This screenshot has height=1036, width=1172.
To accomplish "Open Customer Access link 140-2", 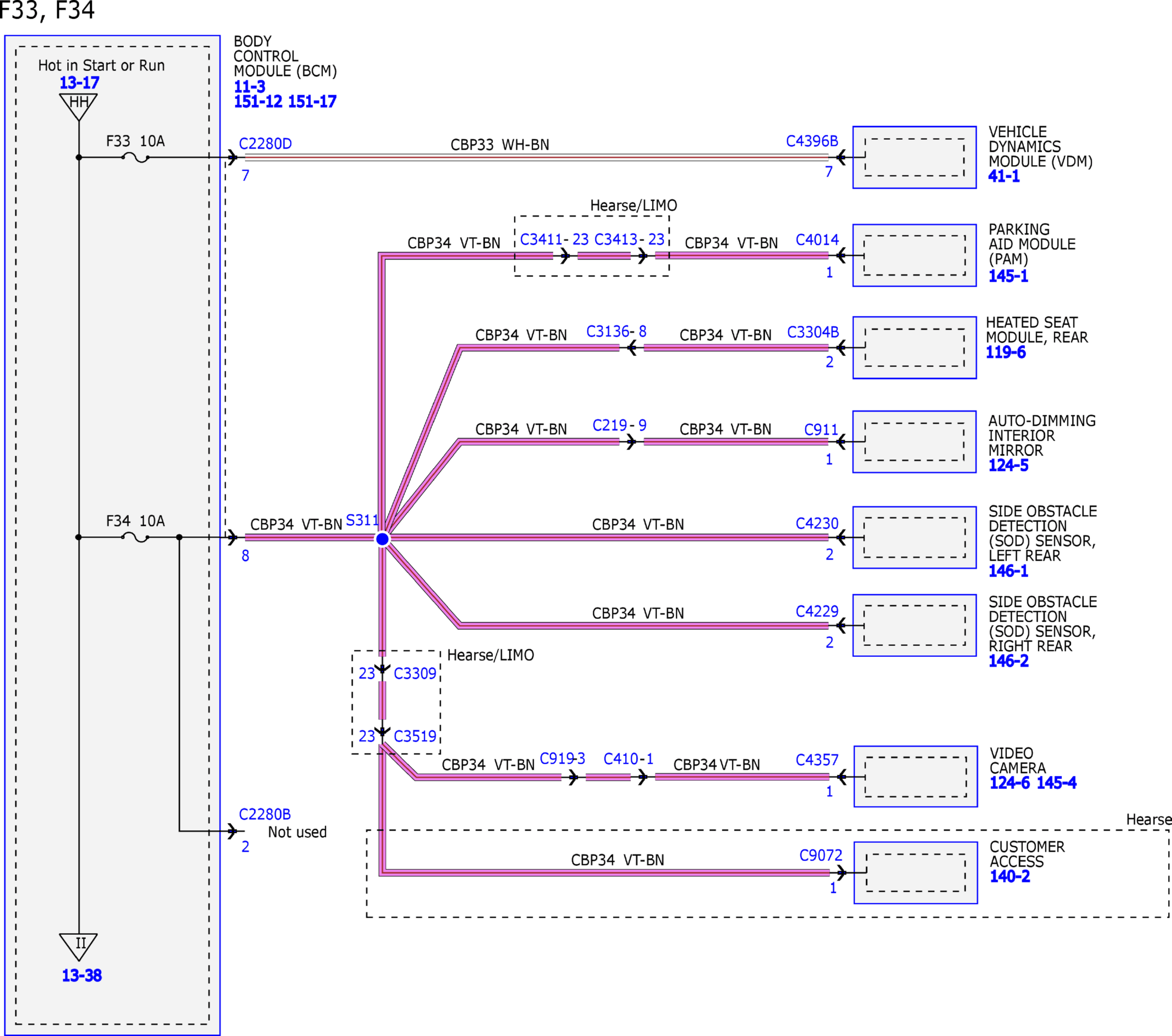I will point(1010,876).
